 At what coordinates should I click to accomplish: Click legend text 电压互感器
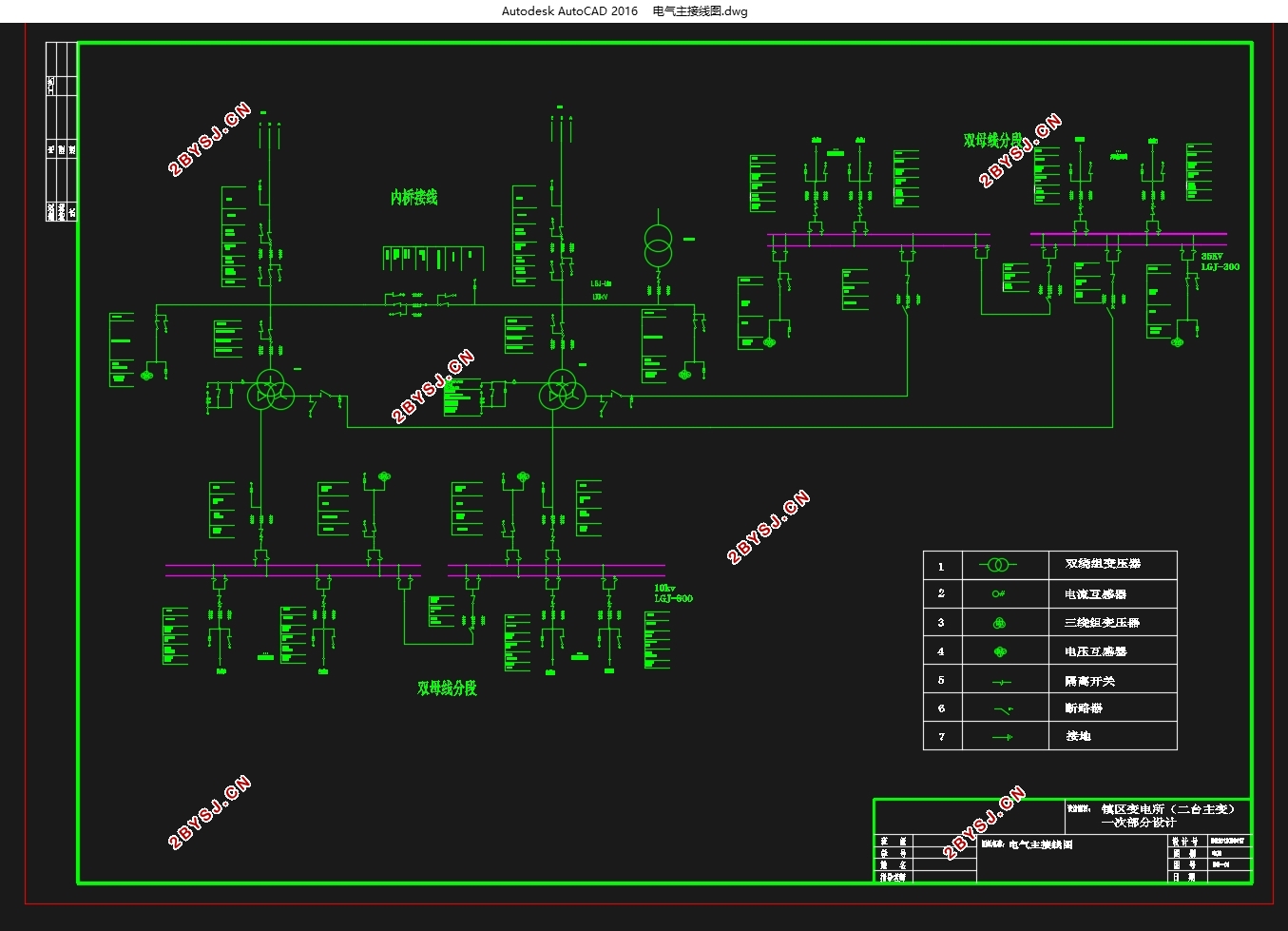[1095, 651]
